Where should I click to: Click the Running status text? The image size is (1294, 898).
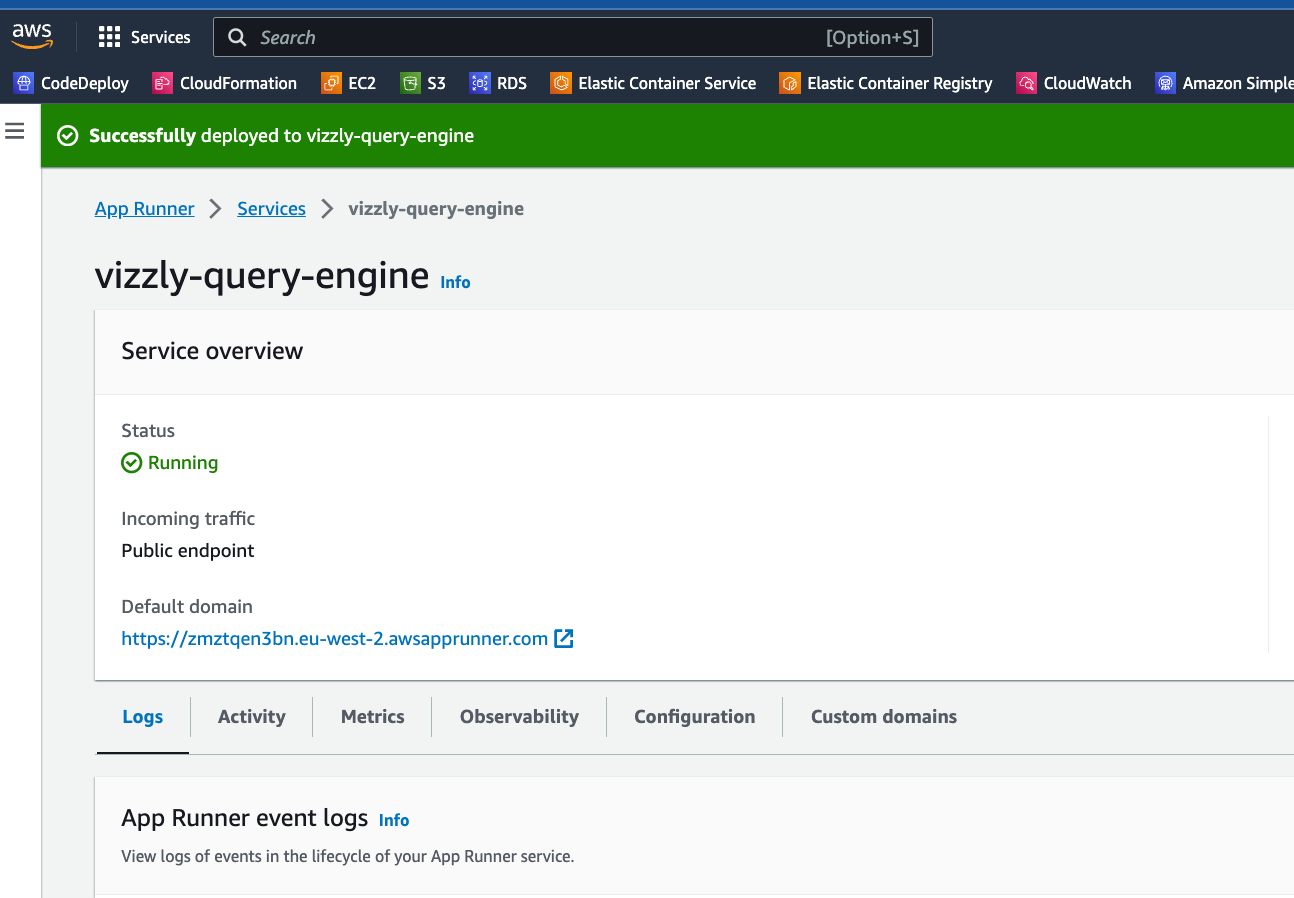tap(183, 463)
